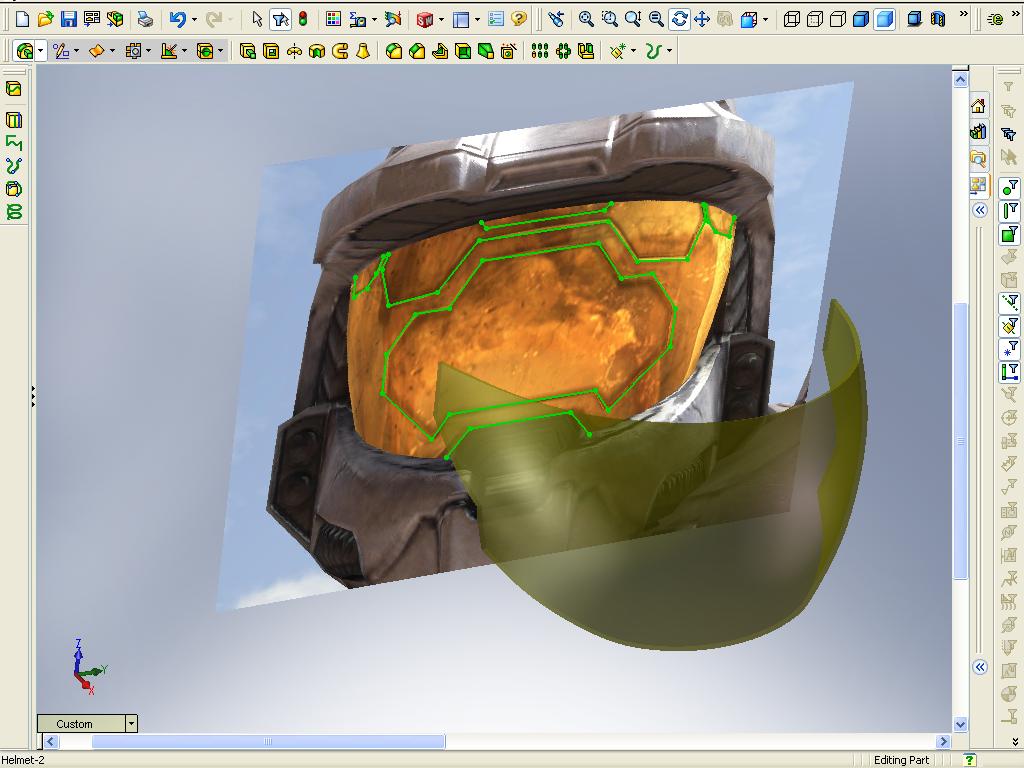Open the Edit Color palette icon

point(333,20)
